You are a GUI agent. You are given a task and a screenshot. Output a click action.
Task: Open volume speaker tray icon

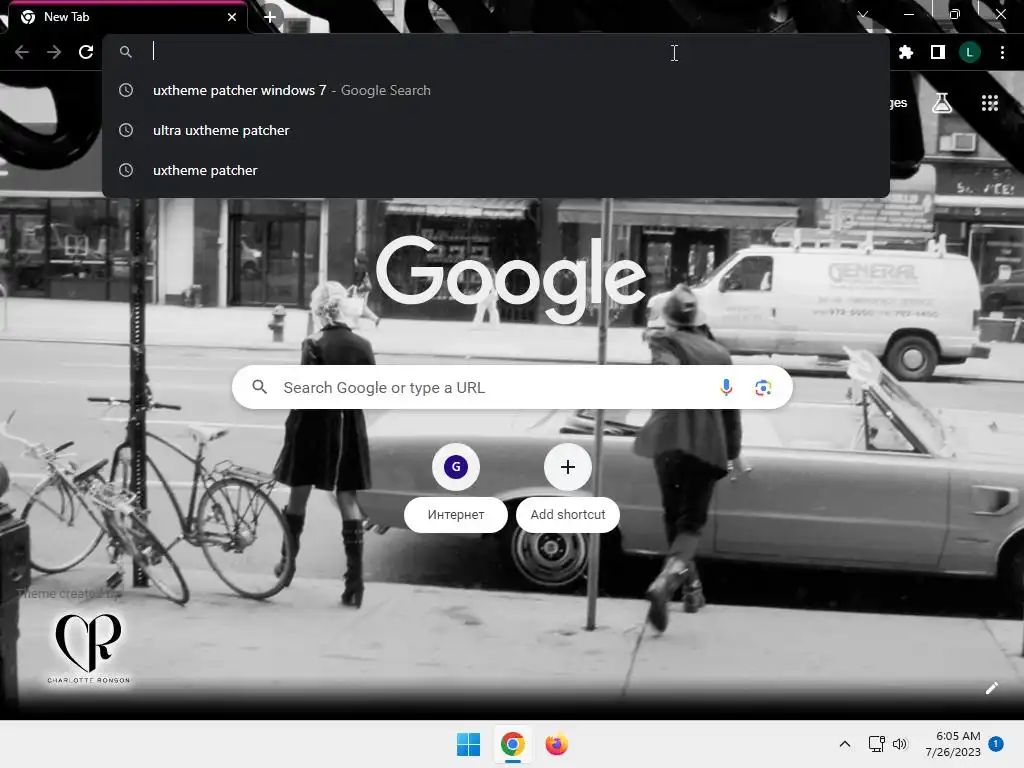(900, 744)
